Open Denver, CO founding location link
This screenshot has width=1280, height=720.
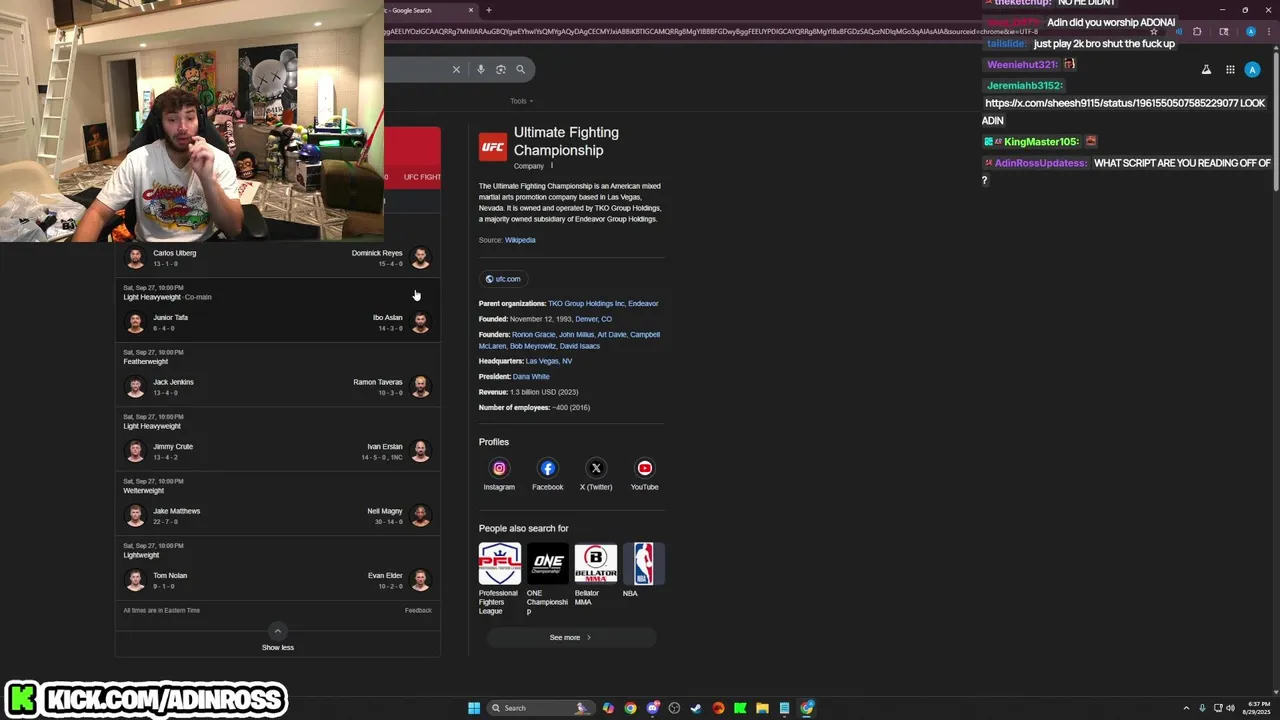coord(593,319)
